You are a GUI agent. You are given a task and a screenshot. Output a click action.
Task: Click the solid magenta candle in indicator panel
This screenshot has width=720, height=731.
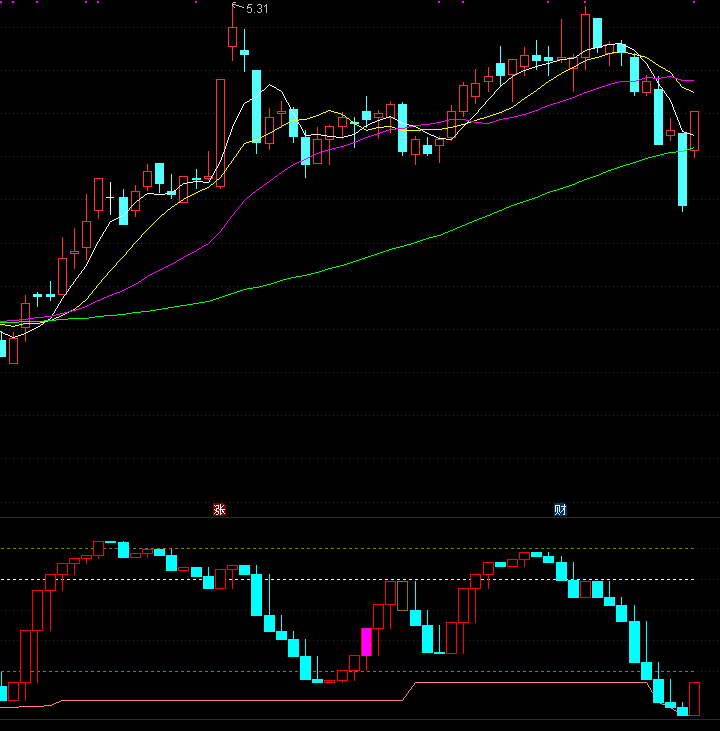367,642
